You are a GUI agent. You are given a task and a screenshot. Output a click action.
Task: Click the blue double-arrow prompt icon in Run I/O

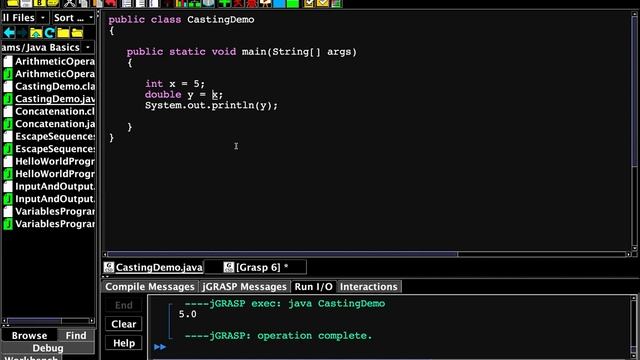click(x=160, y=347)
